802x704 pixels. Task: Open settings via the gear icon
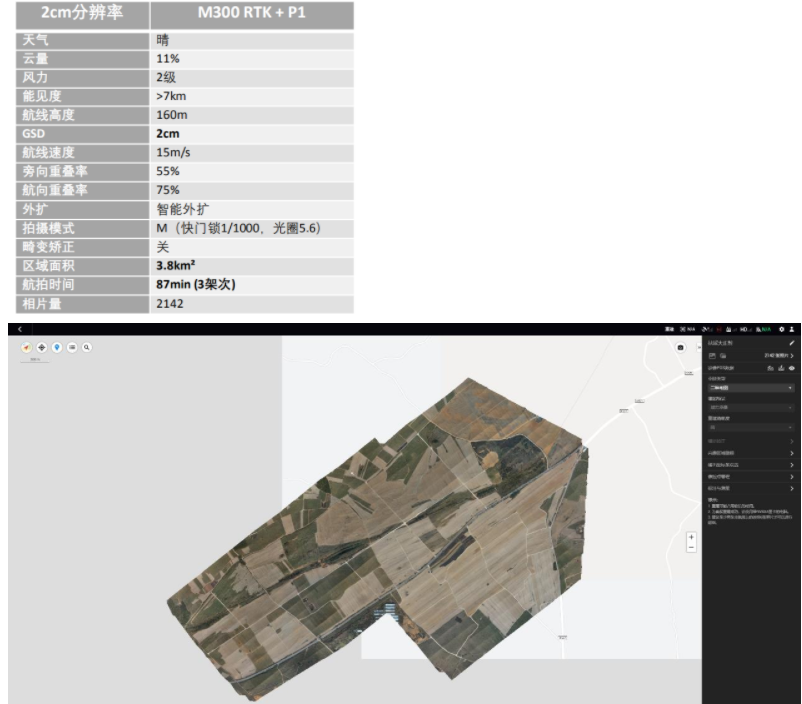coord(782,329)
